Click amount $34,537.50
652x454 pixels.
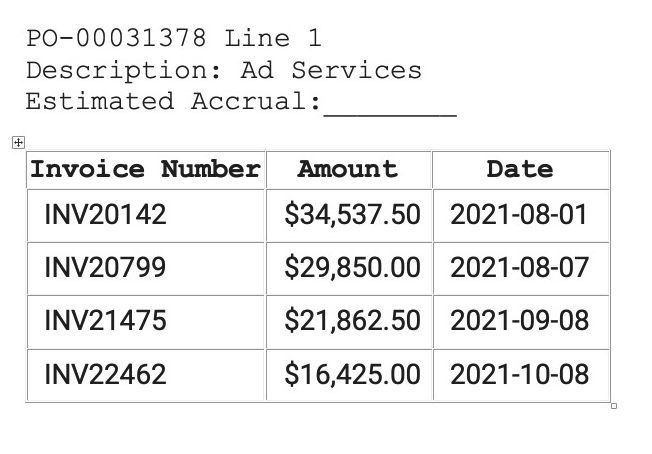click(352, 215)
